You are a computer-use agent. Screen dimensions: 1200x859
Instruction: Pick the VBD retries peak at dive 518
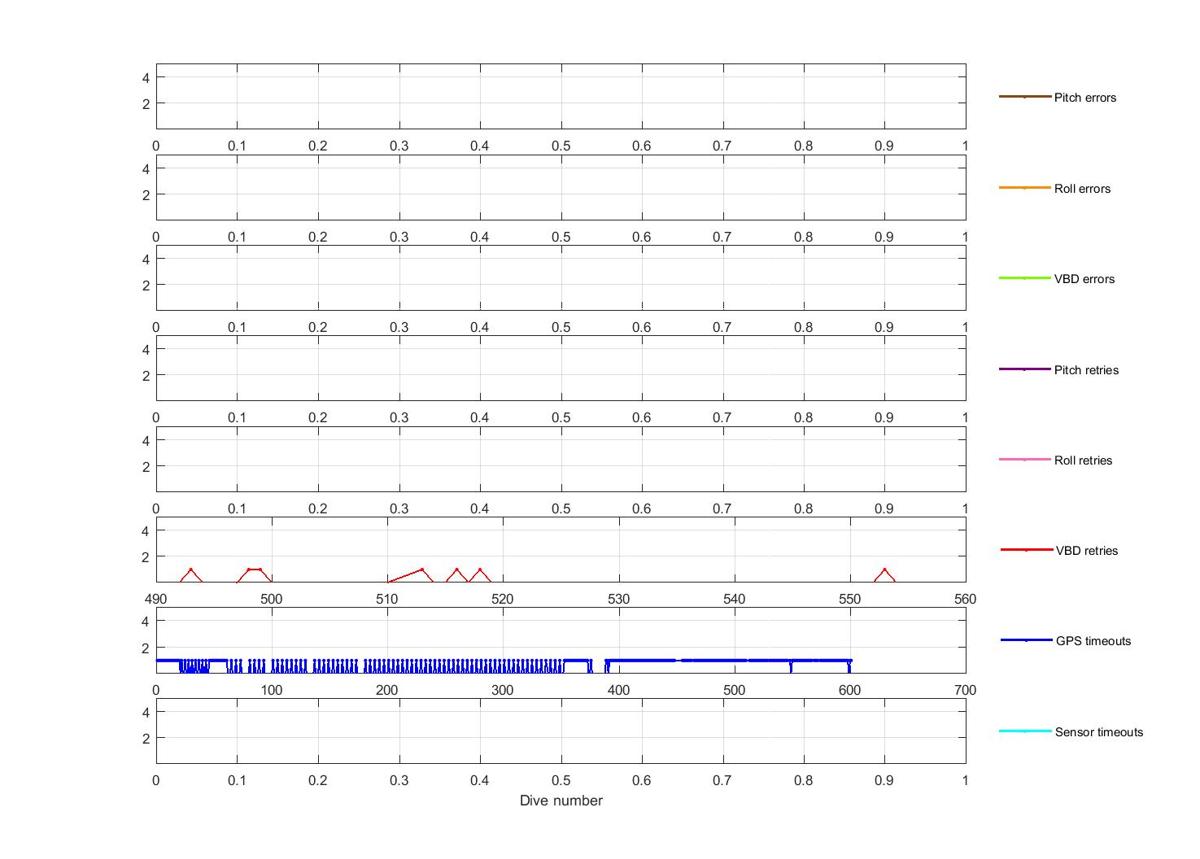pyautogui.click(x=480, y=570)
